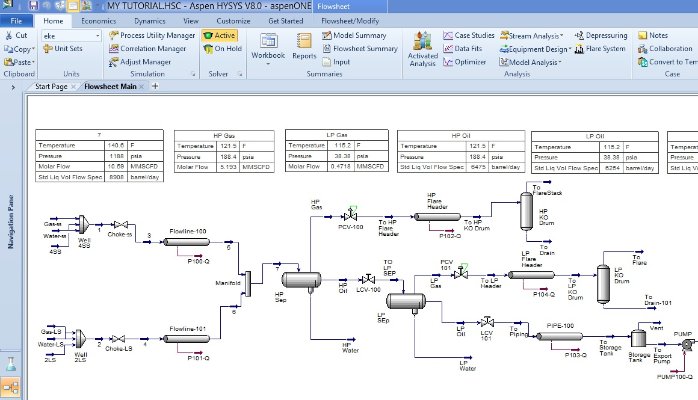Switch to the View ribbon tab
The width and height of the screenshot is (698, 400).
coord(191,21)
